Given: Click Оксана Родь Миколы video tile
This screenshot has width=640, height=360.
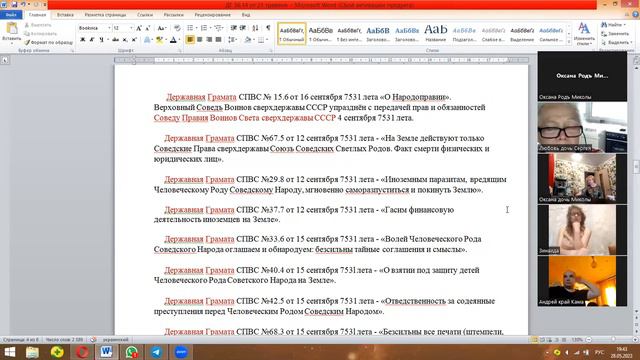Looking at the screenshot, I should 582,76.
